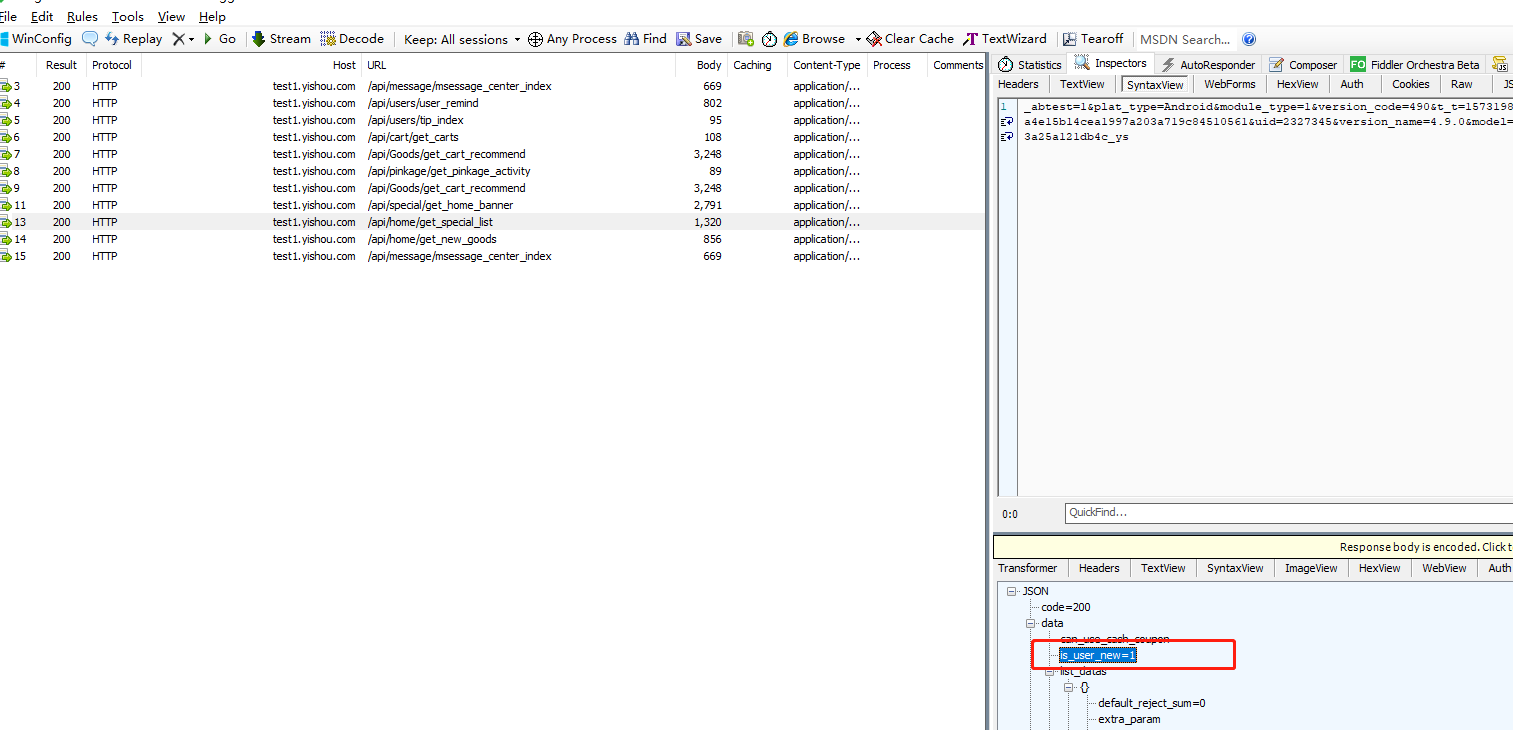Click the camera screenshot toolbar icon
1513x730 pixels.
[x=745, y=39]
